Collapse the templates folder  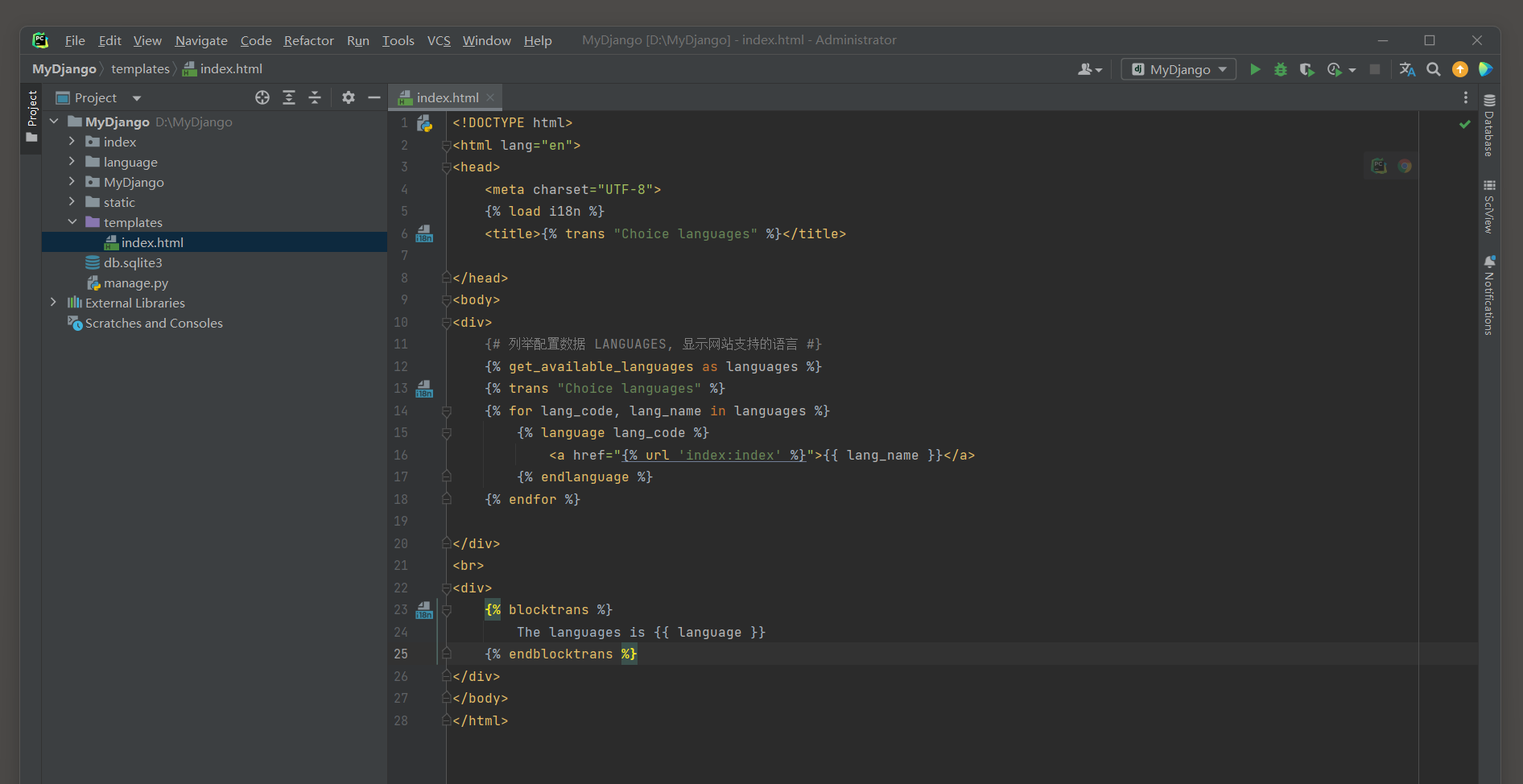point(72,222)
